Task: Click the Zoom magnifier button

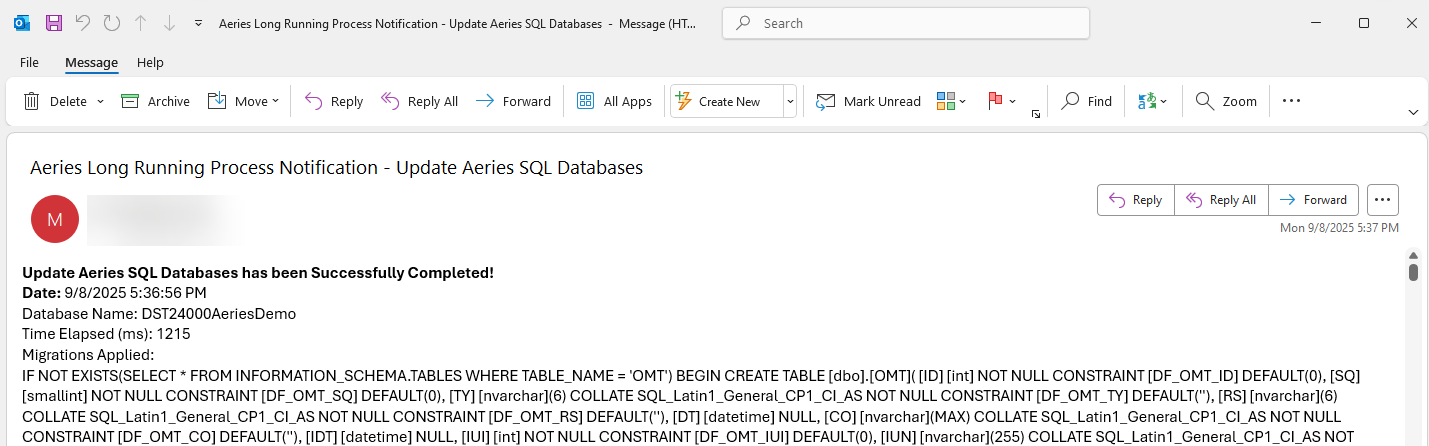Action: (x=1226, y=101)
